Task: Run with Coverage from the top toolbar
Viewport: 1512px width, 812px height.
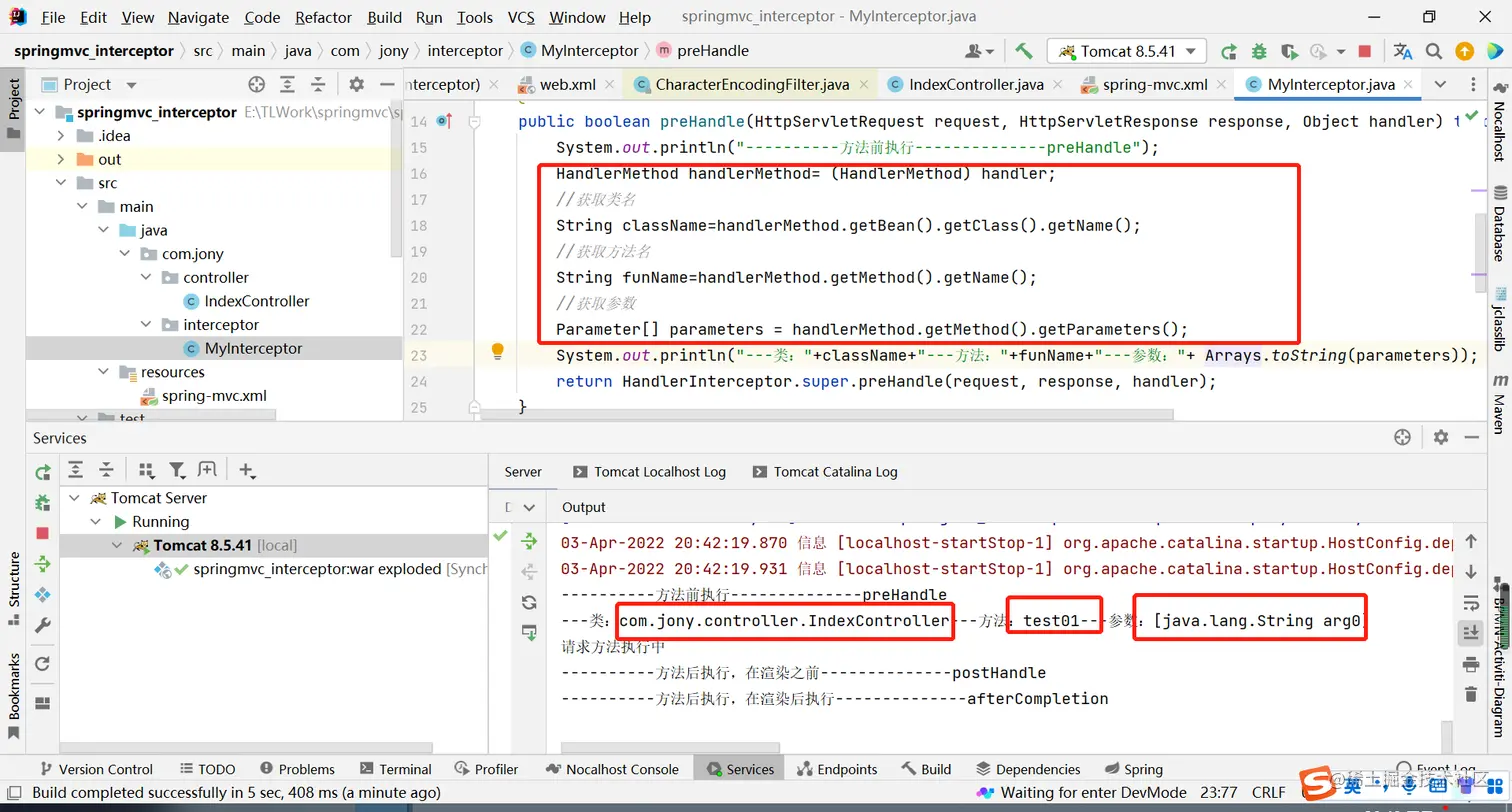Action: pos(1289,51)
